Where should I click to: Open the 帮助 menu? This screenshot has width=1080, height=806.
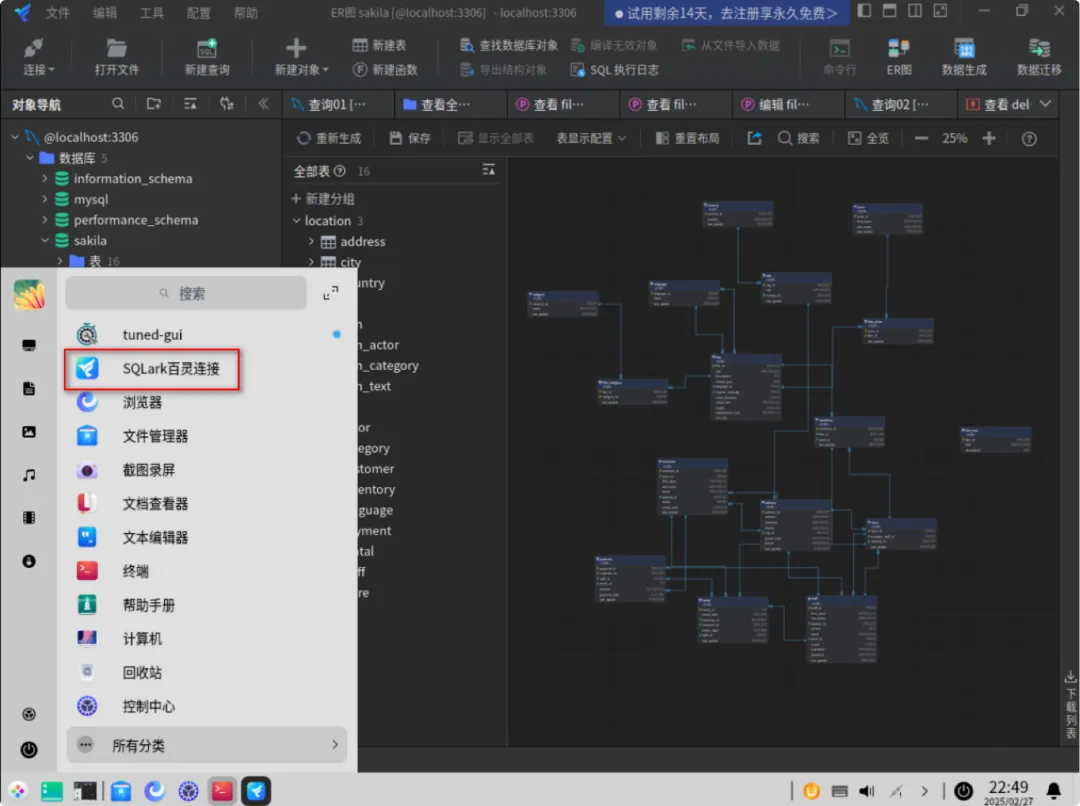[245, 12]
